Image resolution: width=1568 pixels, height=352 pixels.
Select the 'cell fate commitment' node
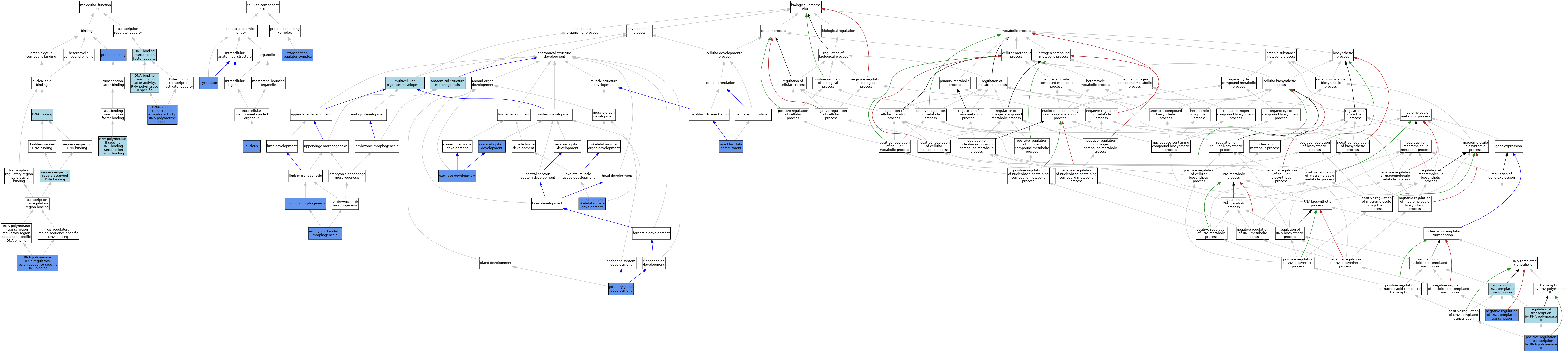(x=753, y=114)
